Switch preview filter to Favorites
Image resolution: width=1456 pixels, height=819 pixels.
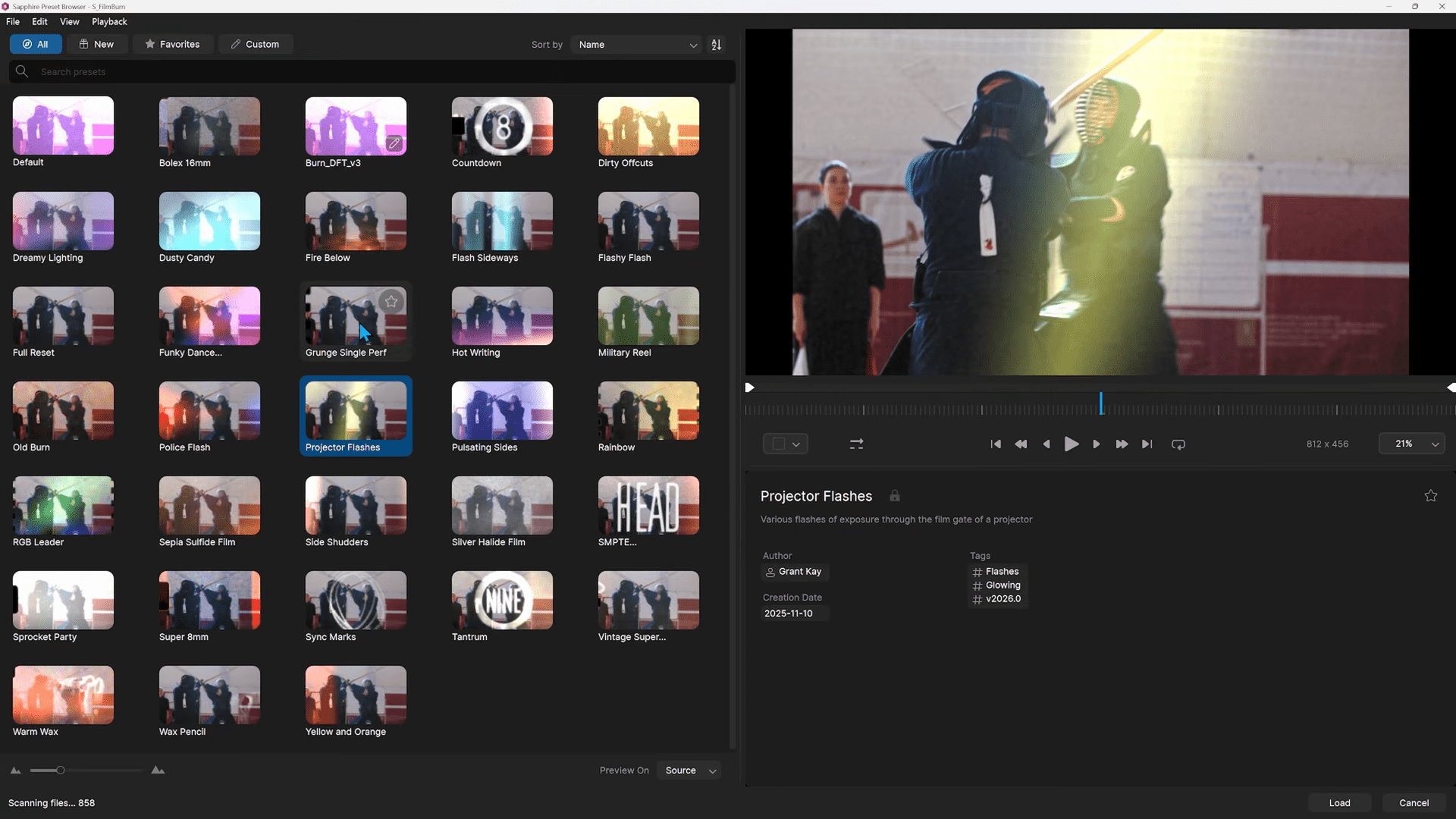172,44
